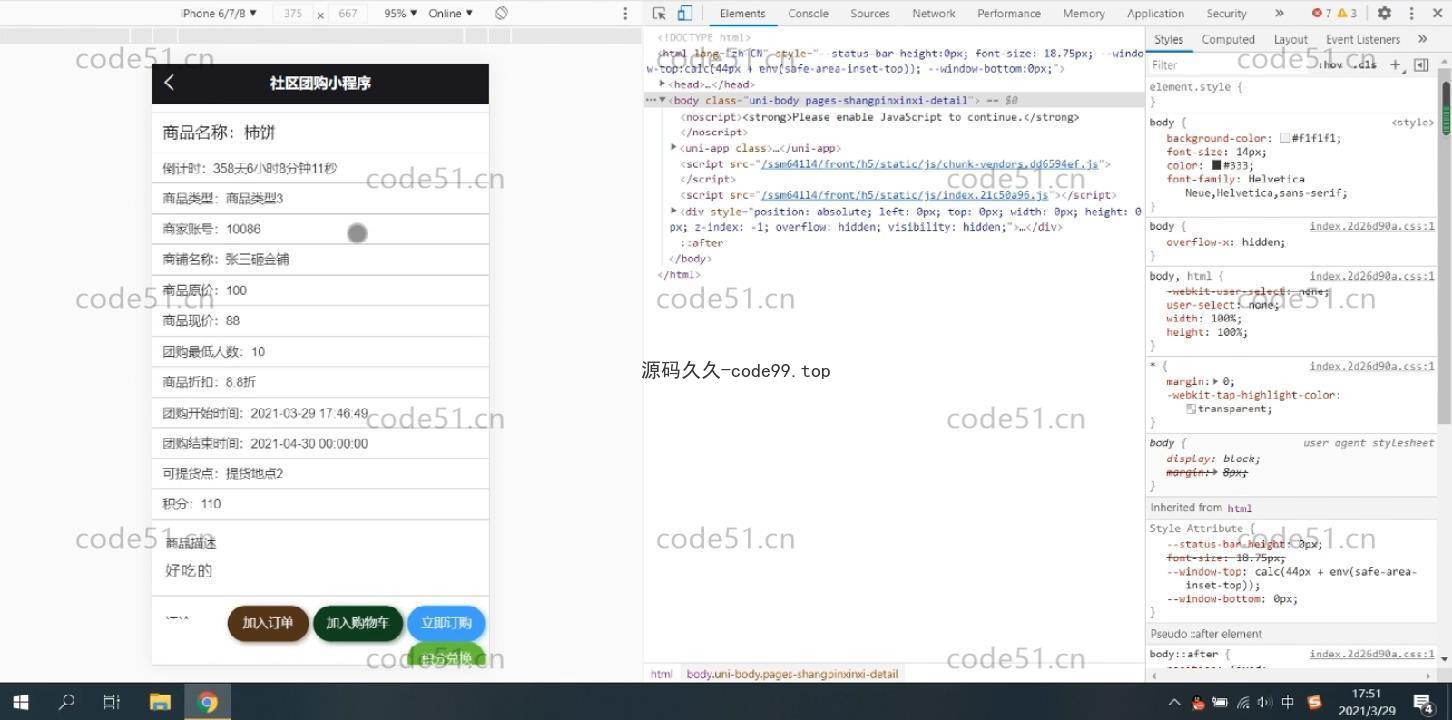This screenshot has width=1452, height=720.
Task: Toggle the device toolbar icon
Action: (685, 13)
